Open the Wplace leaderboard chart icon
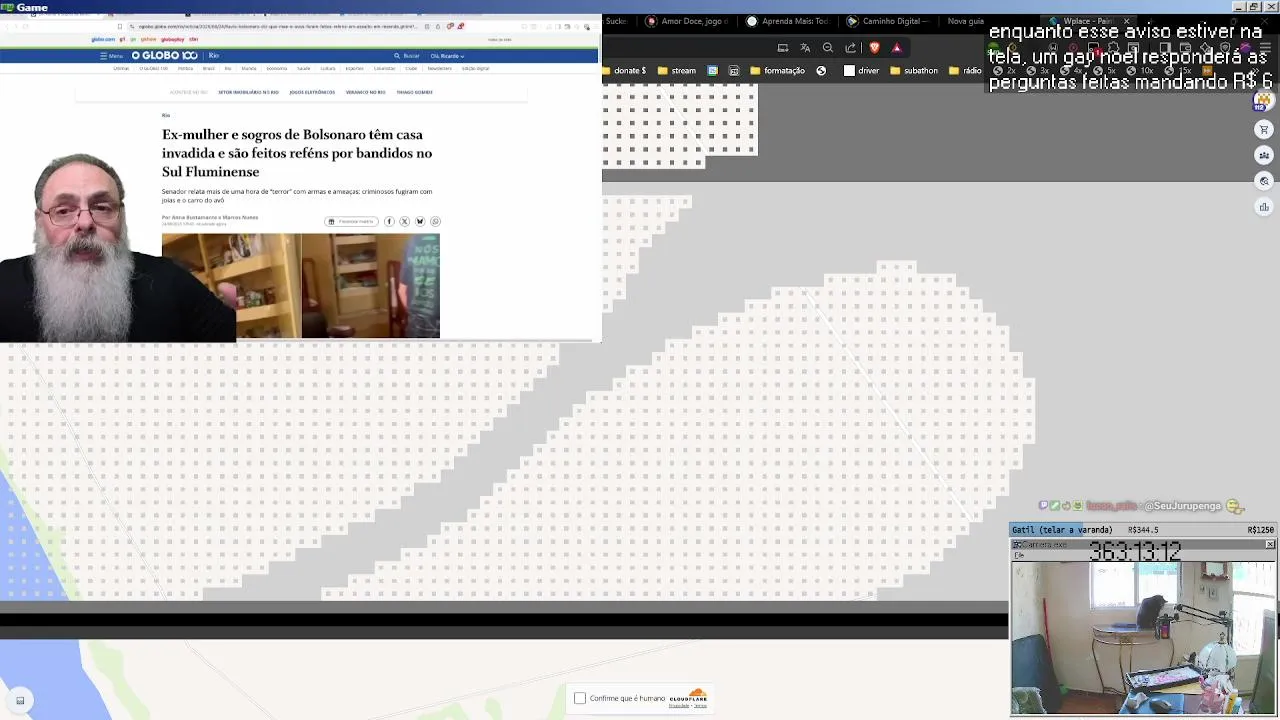The width and height of the screenshot is (1280, 720). (x=1264, y=207)
